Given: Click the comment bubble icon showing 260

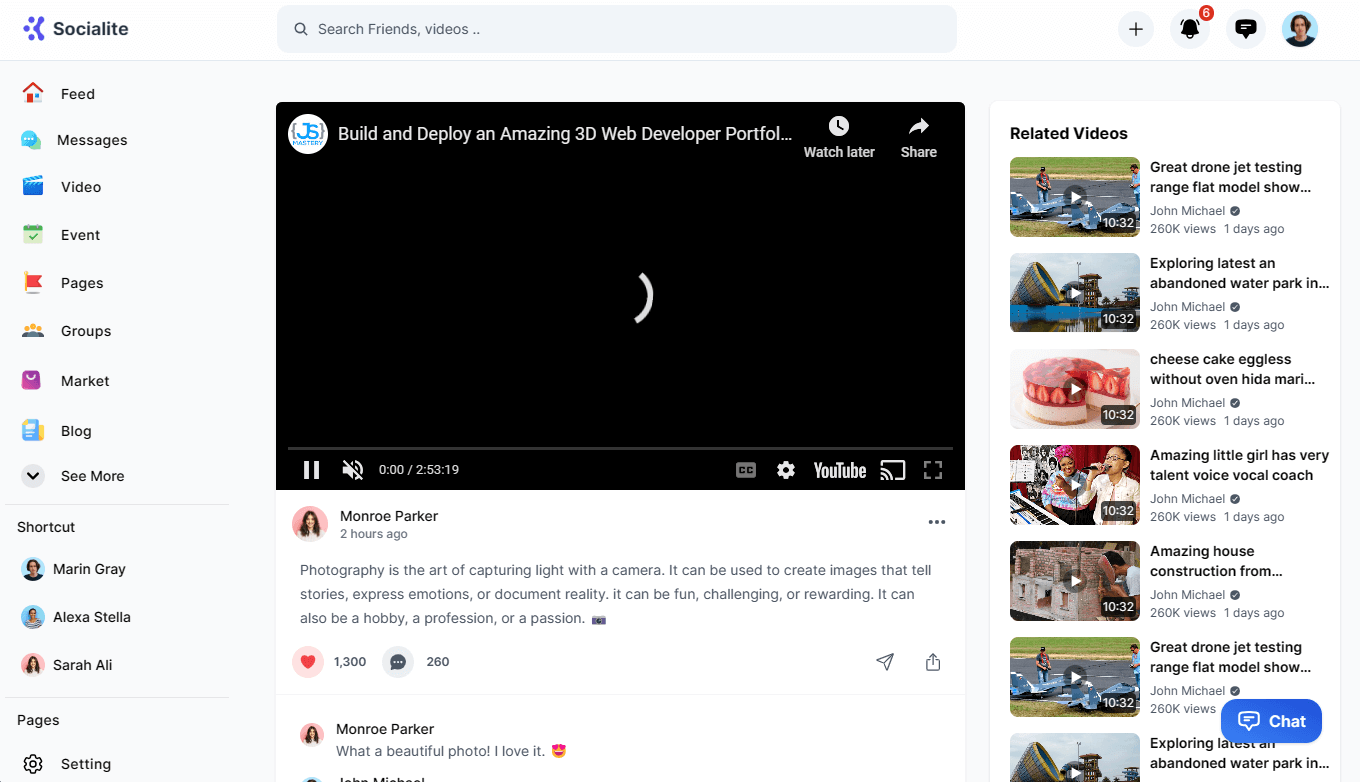Looking at the screenshot, I should click(x=398, y=661).
